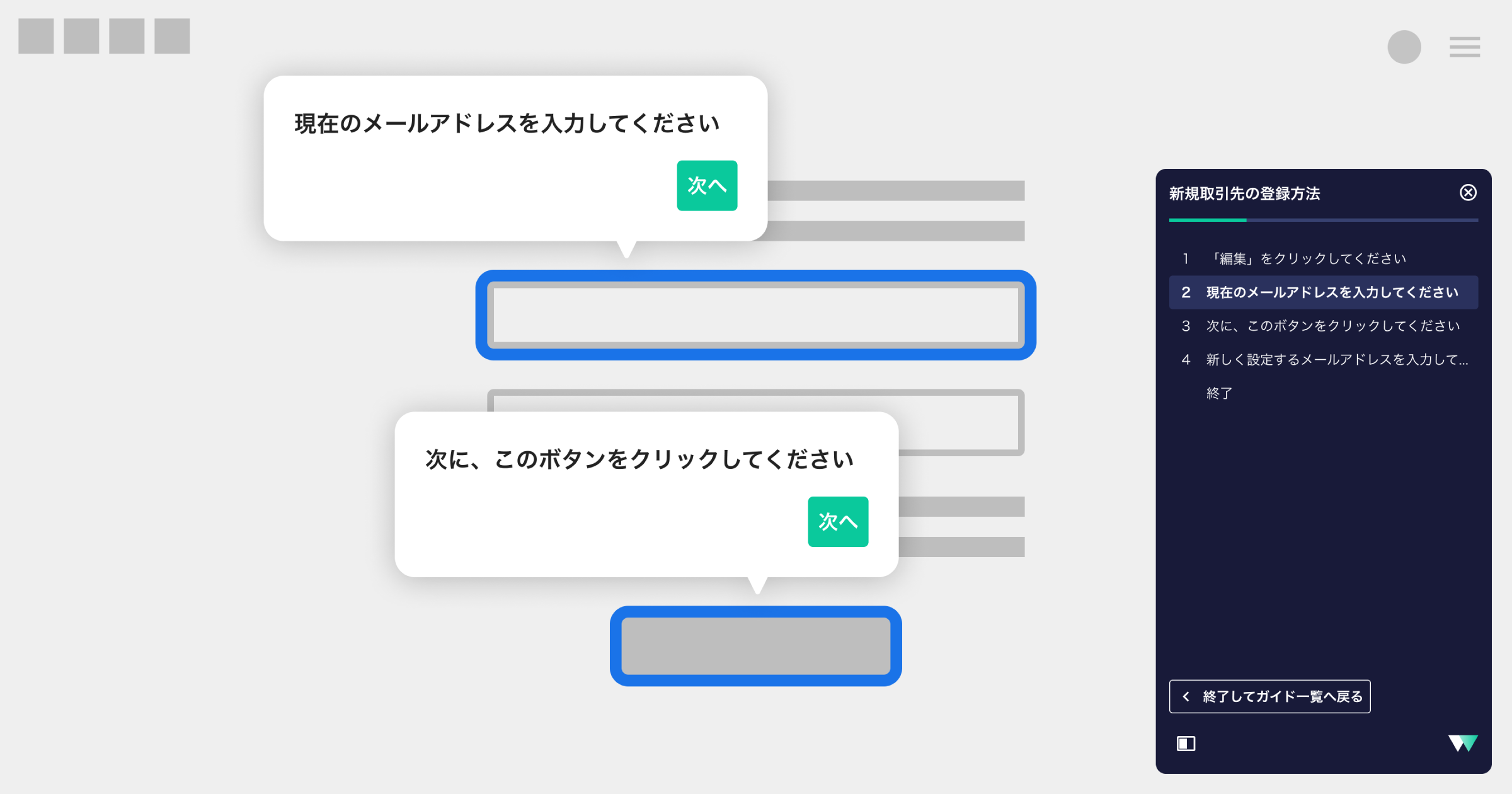This screenshot has width=1512, height=794.
Task: Click the blue-highlighted gray button
Action: 755,646
